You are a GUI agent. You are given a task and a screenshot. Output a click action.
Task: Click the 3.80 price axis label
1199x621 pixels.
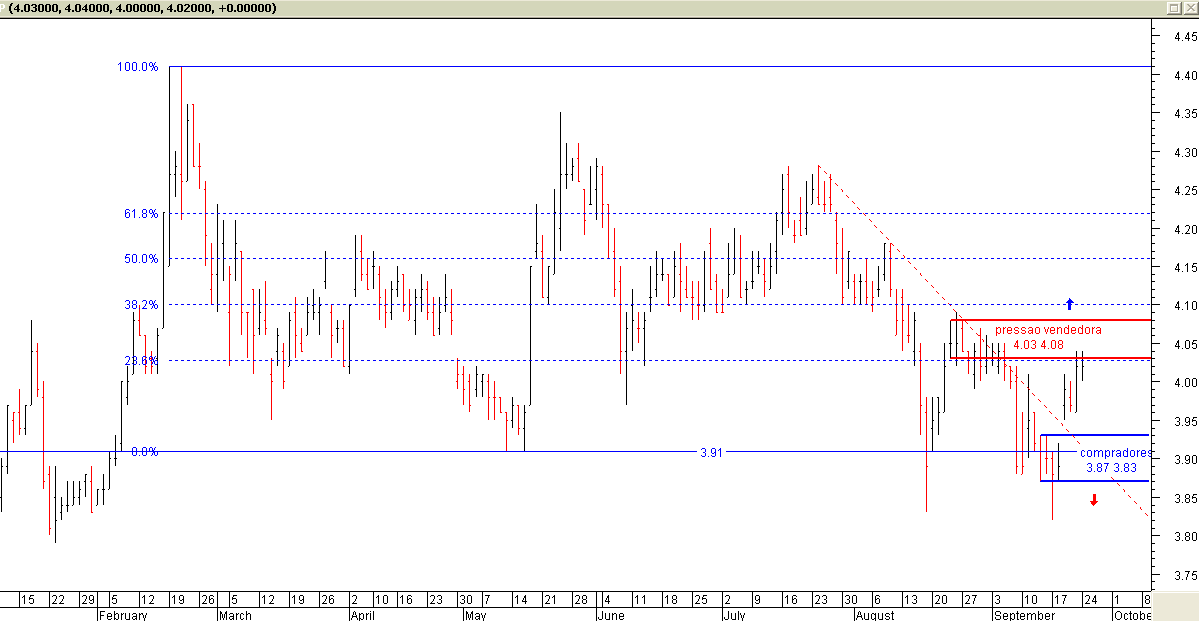click(1188, 537)
